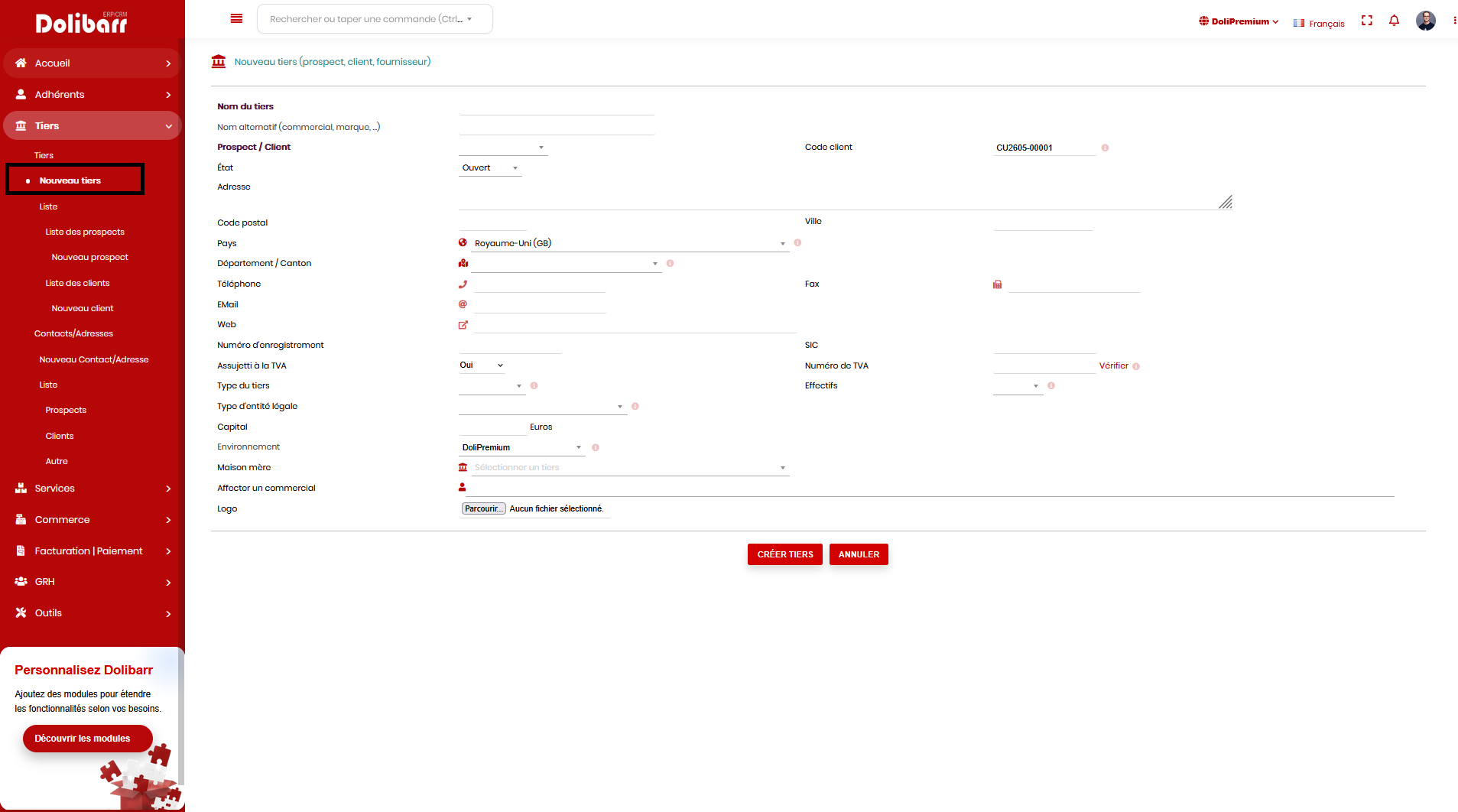This screenshot has height=812, width=1458.
Task: Open notifications bell icon
Action: click(1394, 21)
